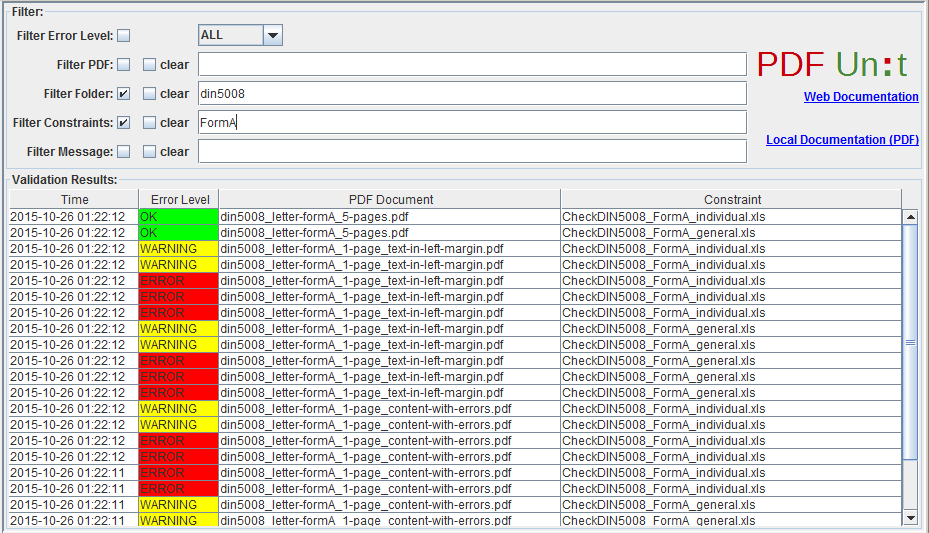Click the Constraint column header
The image size is (929, 533).
tap(732, 200)
